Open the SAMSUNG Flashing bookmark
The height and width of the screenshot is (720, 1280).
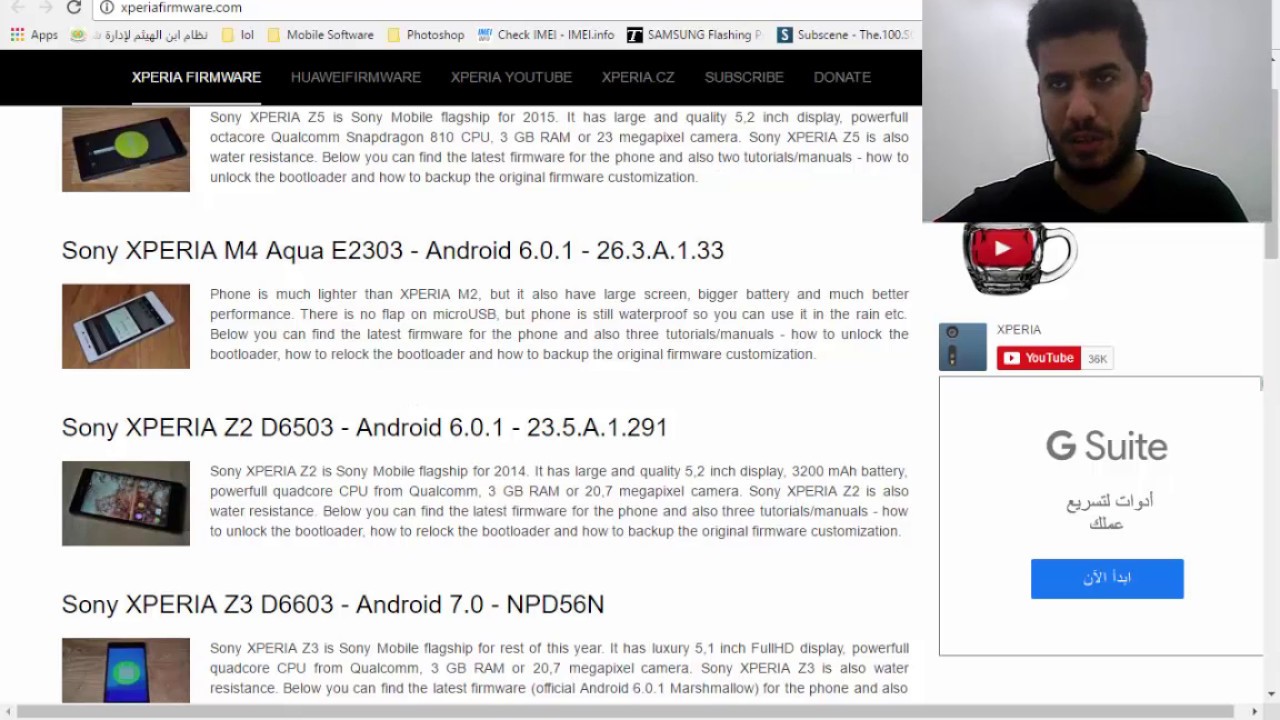tap(694, 35)
